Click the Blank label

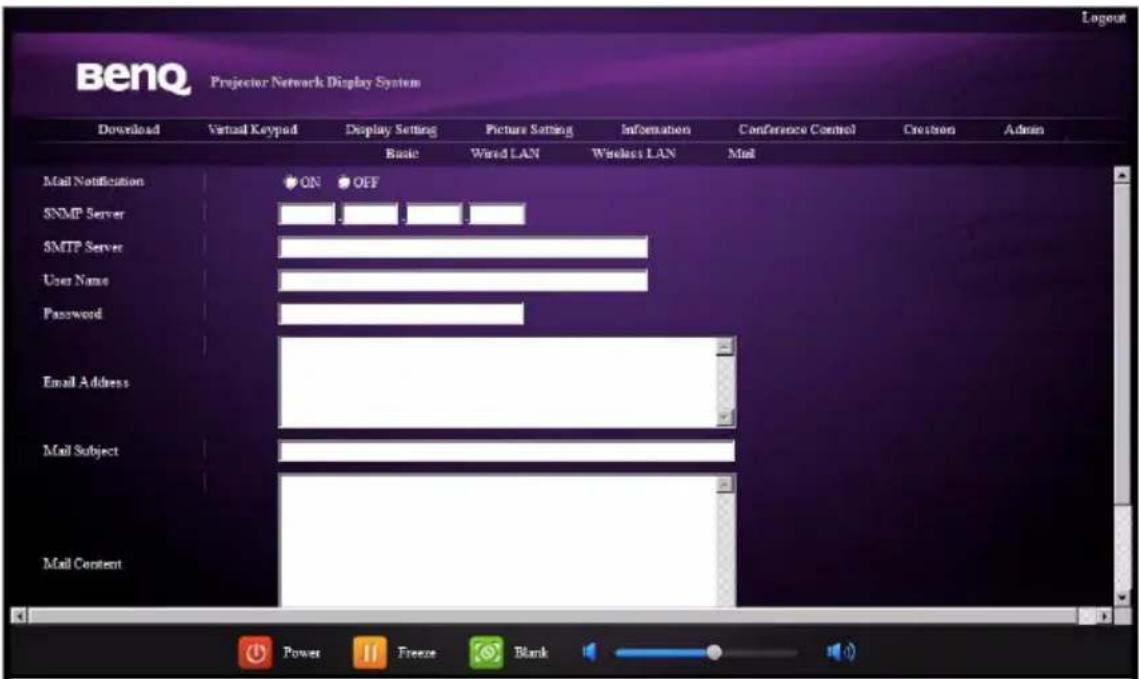[531, 652]
